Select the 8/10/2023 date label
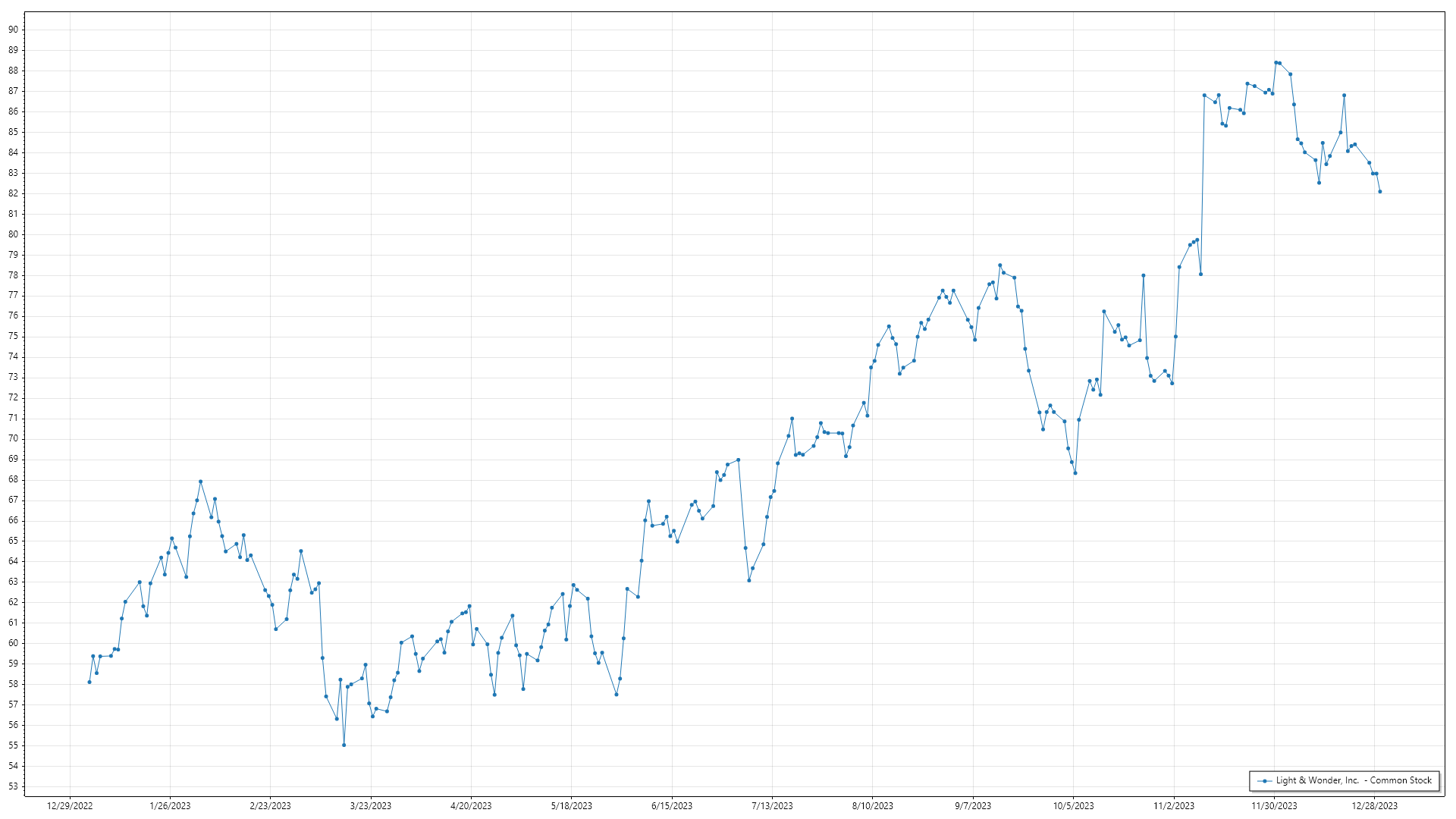The width and height of the screenshot is (1456, 819). 873,806
